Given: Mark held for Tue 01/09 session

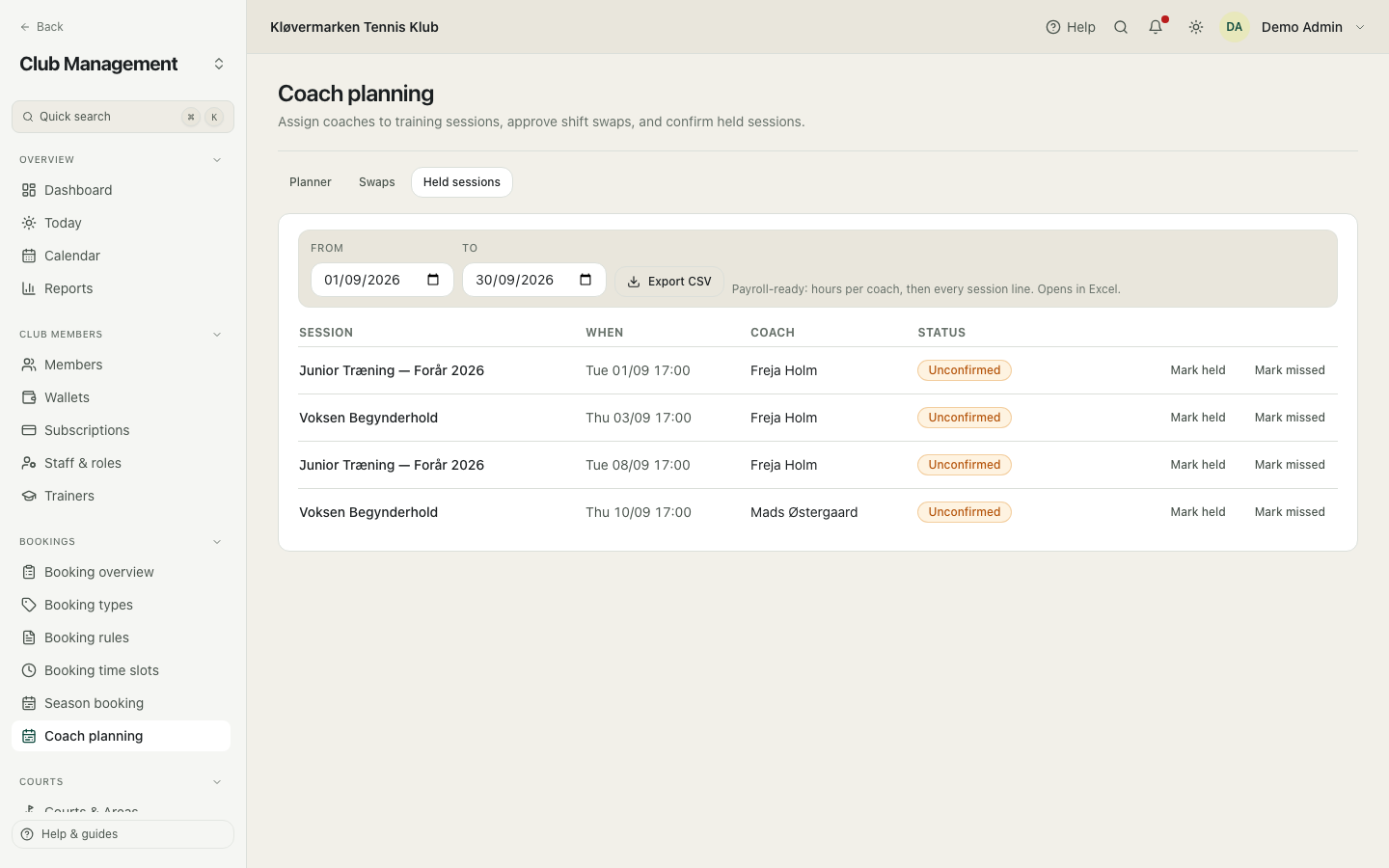Looking at the screenshot, I should [1198, 370].
